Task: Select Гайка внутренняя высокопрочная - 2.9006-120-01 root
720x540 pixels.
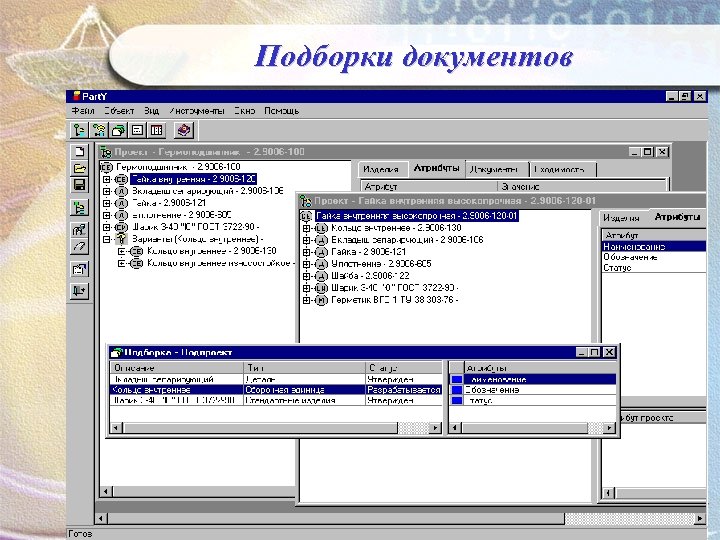Action: pos(417,216)
